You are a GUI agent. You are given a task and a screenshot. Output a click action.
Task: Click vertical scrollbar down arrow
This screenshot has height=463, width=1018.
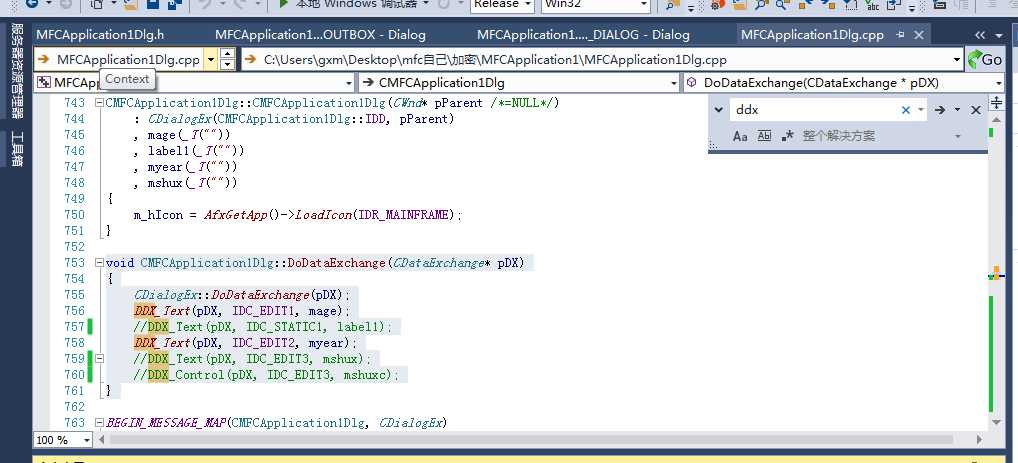(x=996, y=423)
